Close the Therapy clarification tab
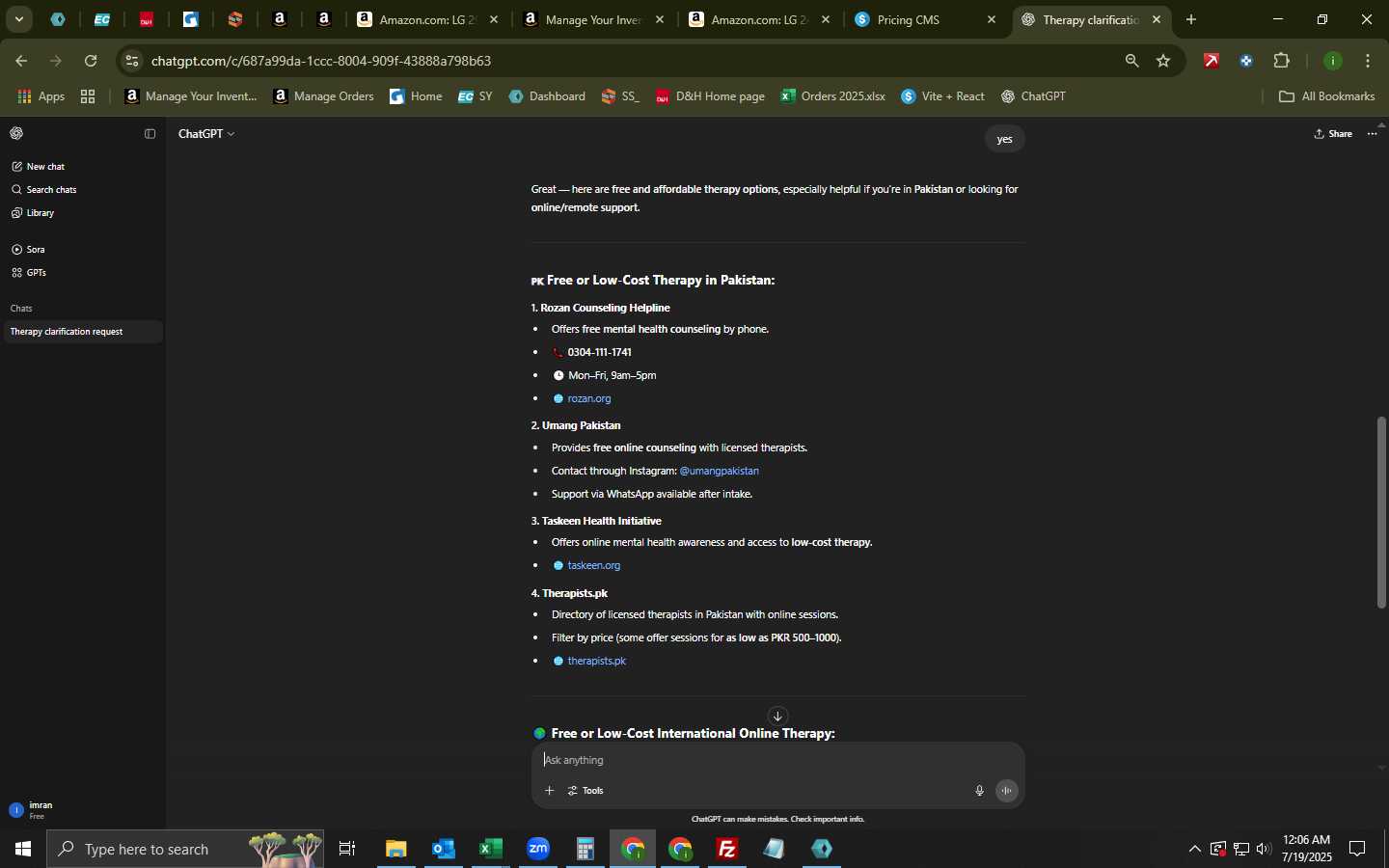This screenshot has height=868, width=1389. [x=1157, y=19]
